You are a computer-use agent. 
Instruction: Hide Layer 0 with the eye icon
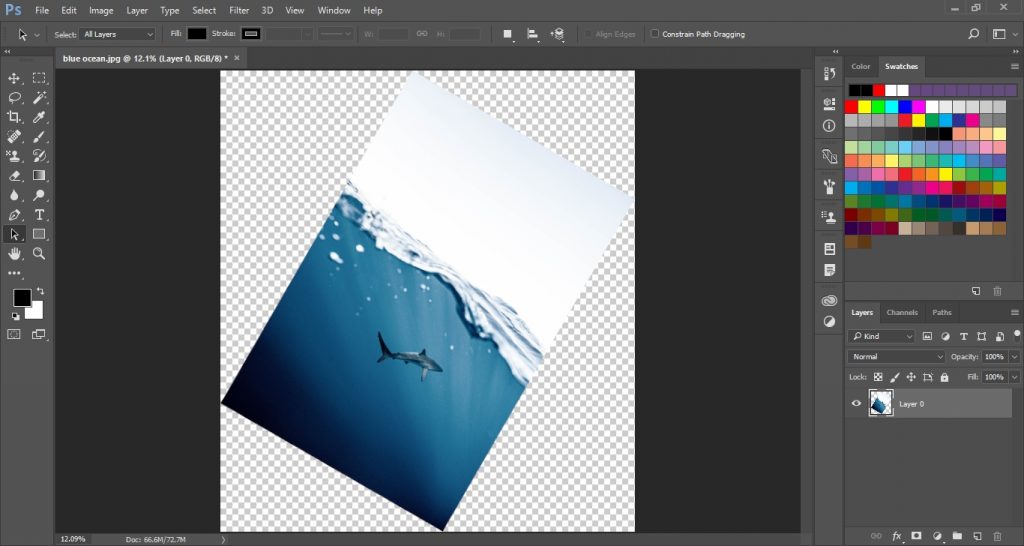click(x=856, y=404)
